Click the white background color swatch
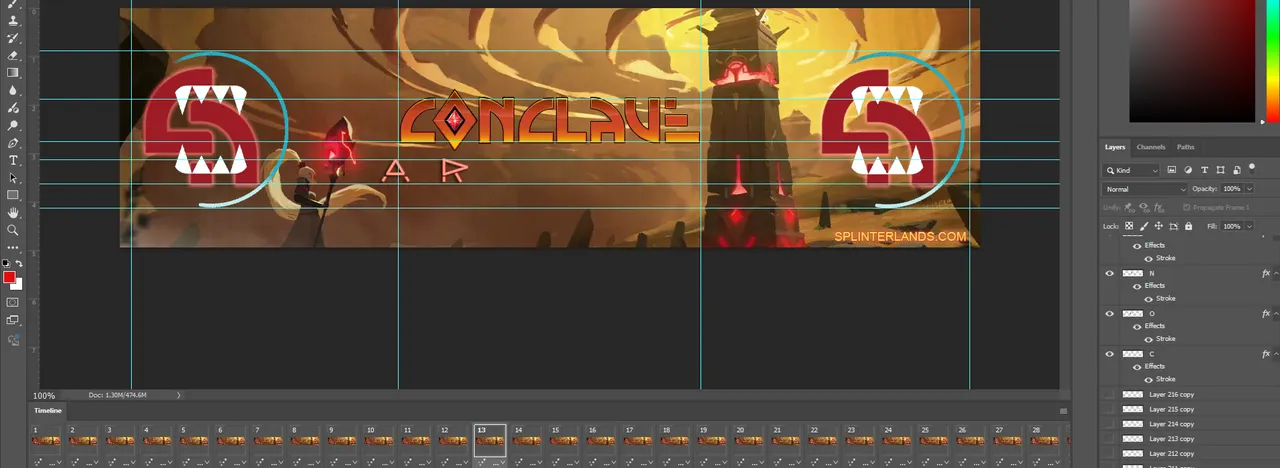Screen dimensions: 1280x468 pyautogui.click(x=18, y=285)
